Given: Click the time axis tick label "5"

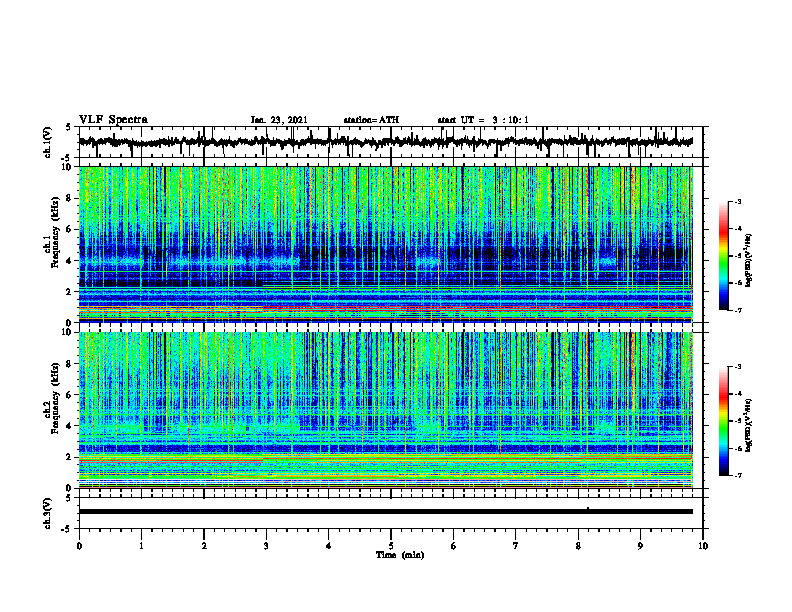Looking at the screenshot, I should (391, 546).
